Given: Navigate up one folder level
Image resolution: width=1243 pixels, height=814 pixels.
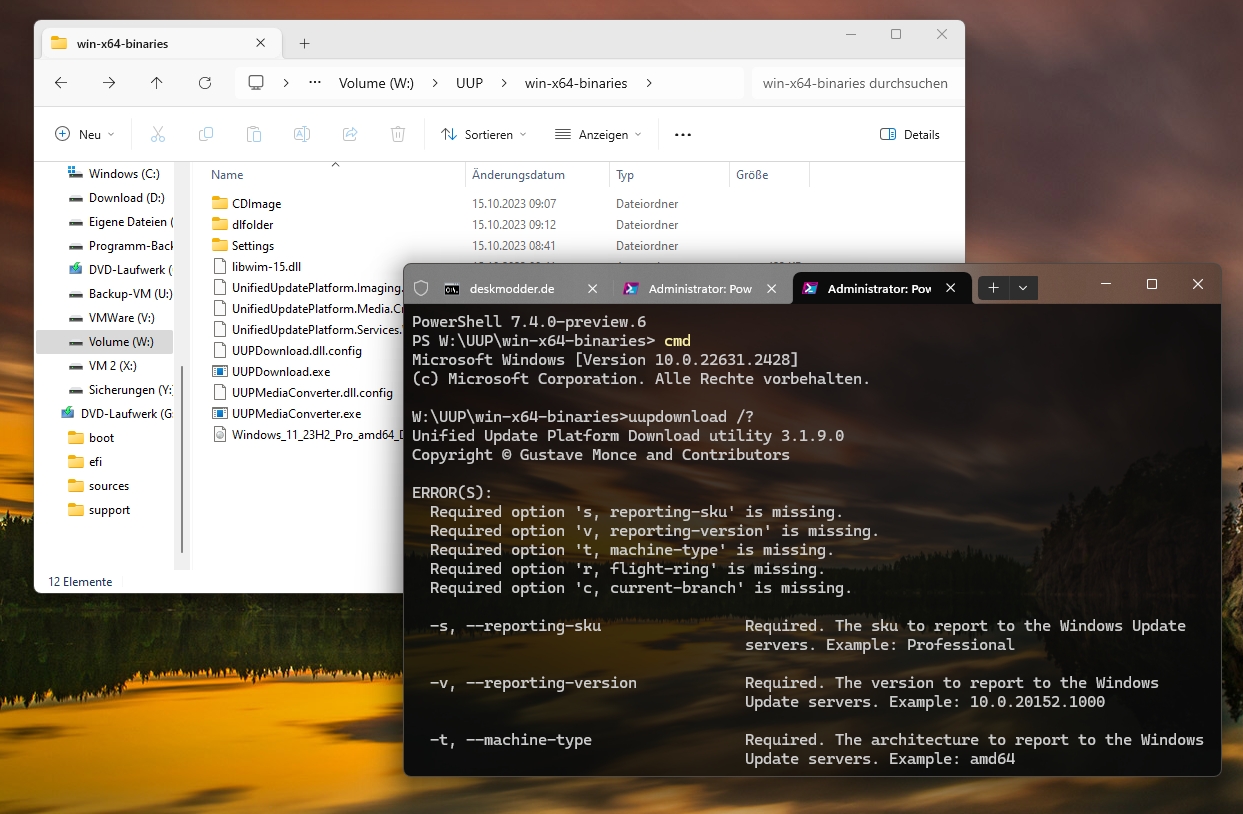Looking at the screenshot, I should 157,83.
